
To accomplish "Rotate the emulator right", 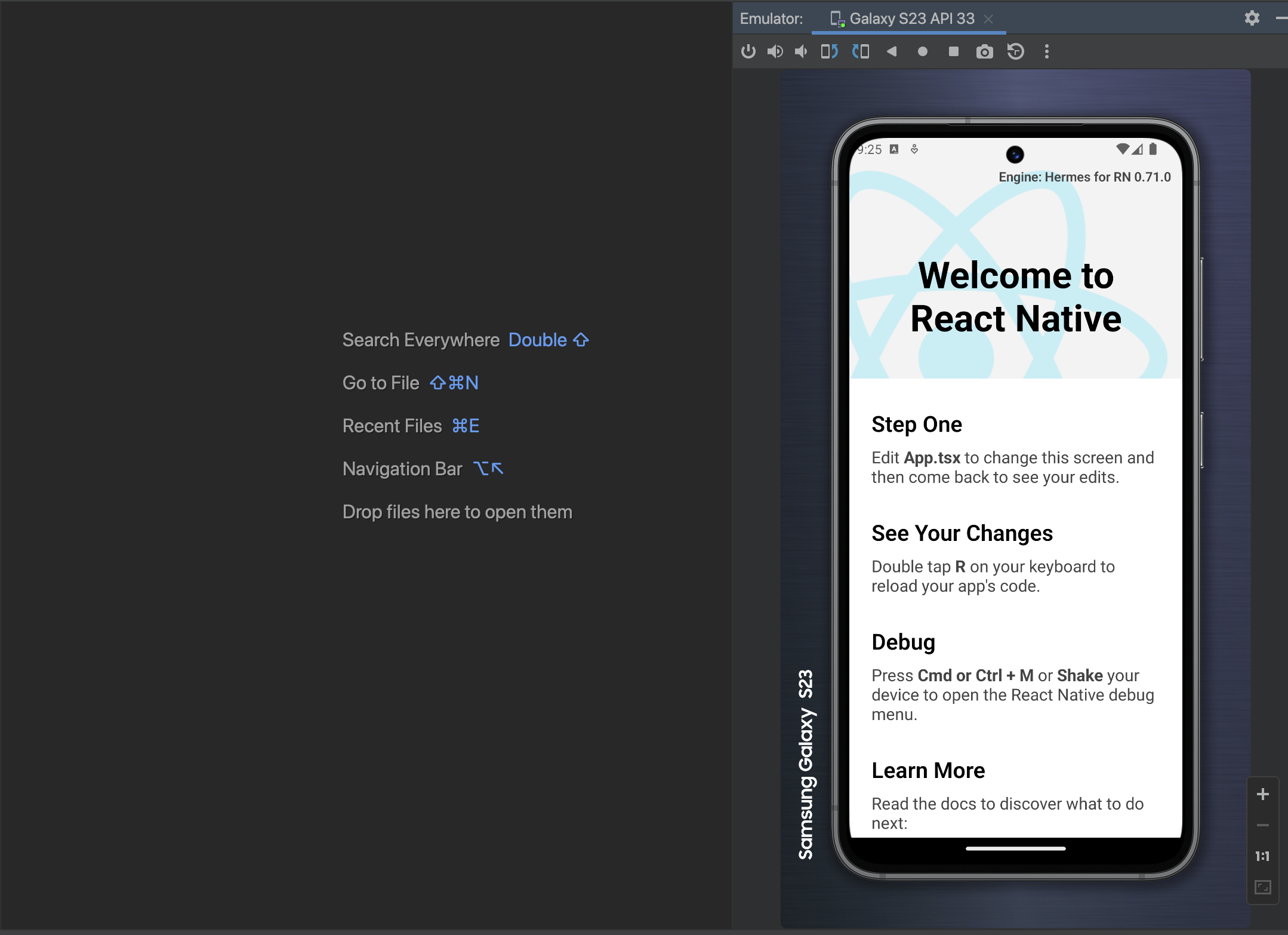I will coord(861,52).
